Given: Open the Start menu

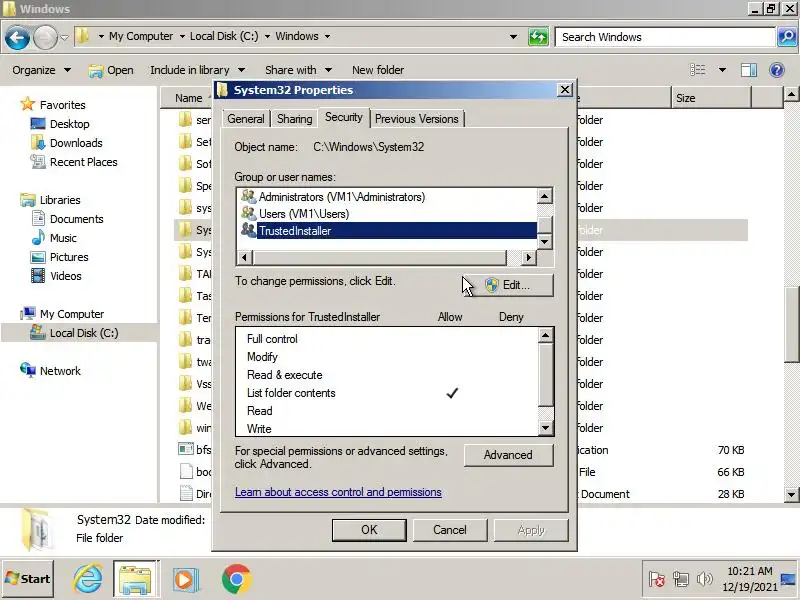Looking at the screenshot, I should click(x=28, y=579).
